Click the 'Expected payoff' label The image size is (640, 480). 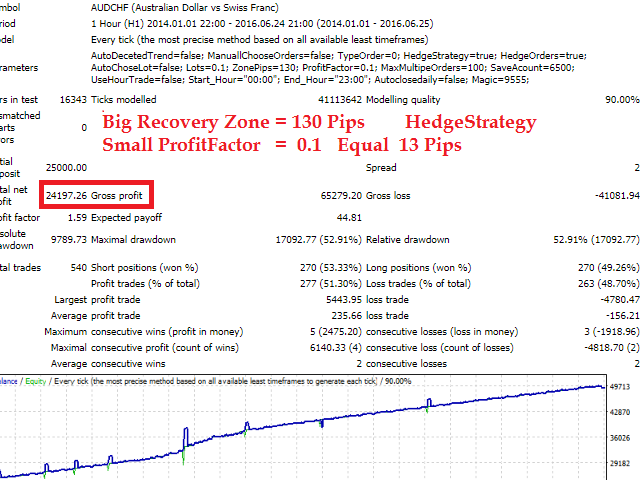127,218
